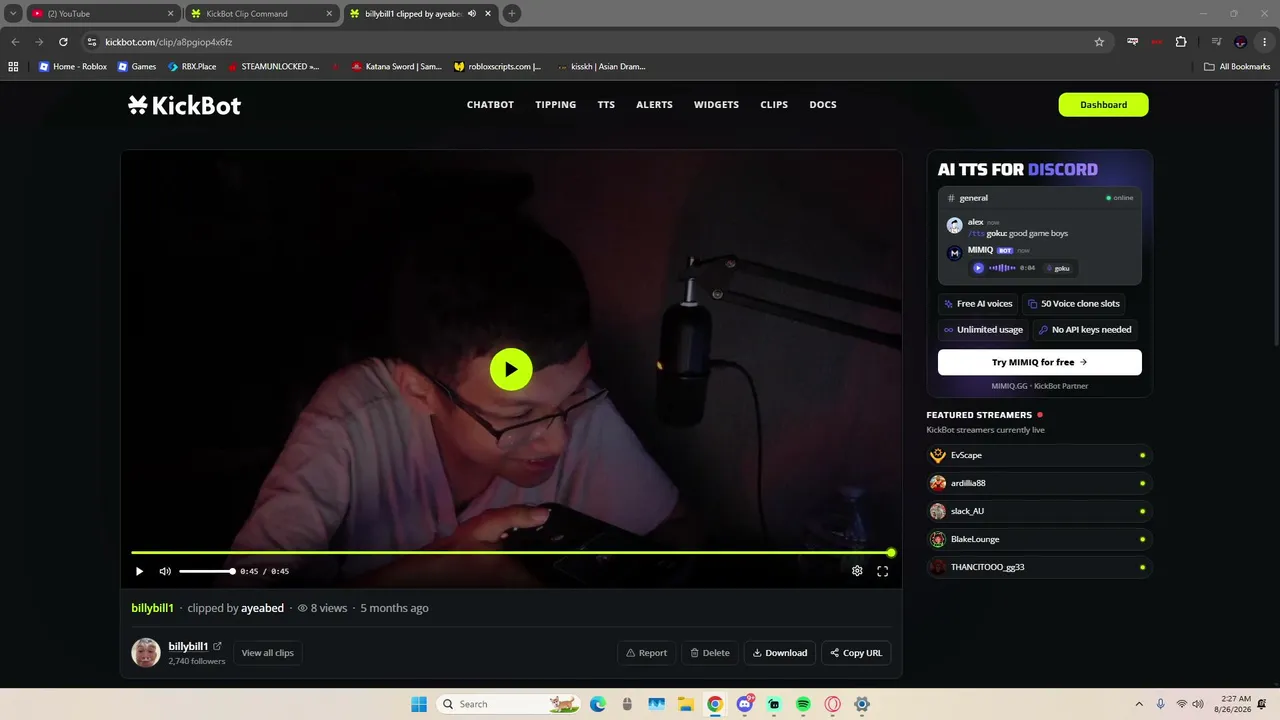Image resolution: width=1280 pixels, height=720 pixels.
Task: Open the Home - Roblox bookmark
Action: [x=72, y=67]
